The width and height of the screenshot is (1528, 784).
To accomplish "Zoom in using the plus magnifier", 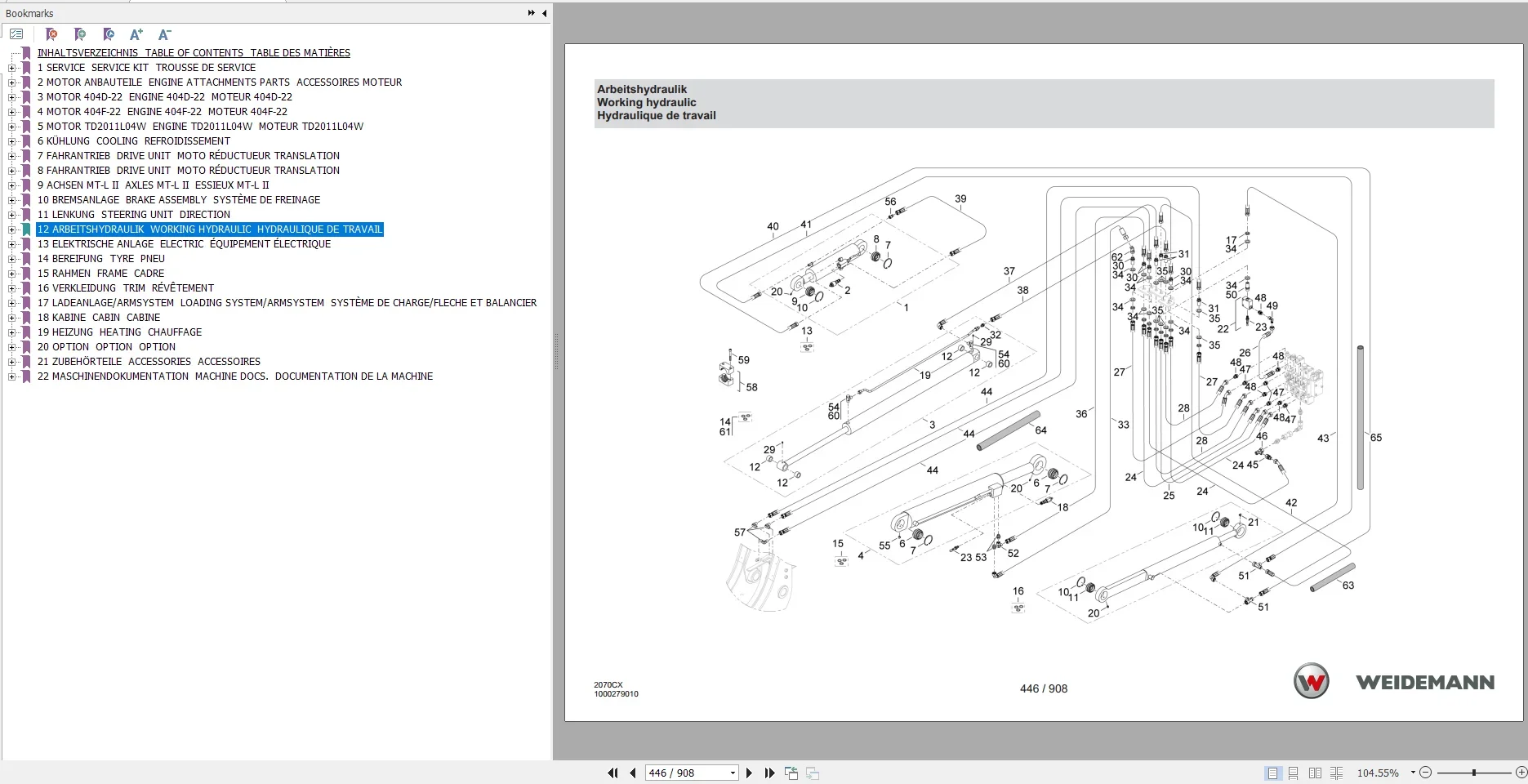I will point(1520,773).
